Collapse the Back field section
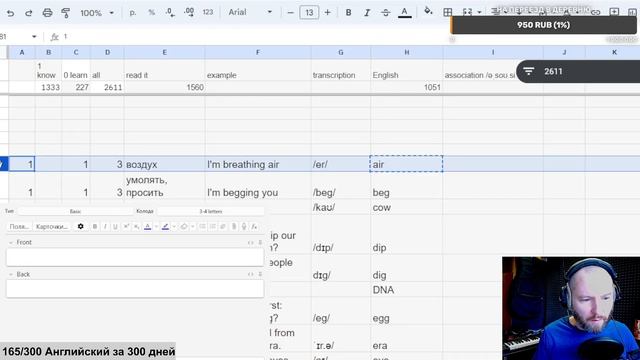The width and height of the screenshot is (640, 360). tap(11, 275)
